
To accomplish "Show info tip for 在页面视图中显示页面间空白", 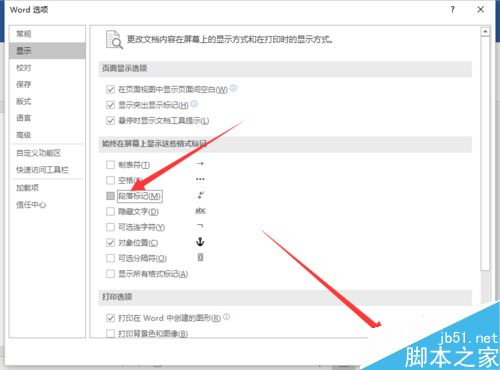I will point(233,88).
